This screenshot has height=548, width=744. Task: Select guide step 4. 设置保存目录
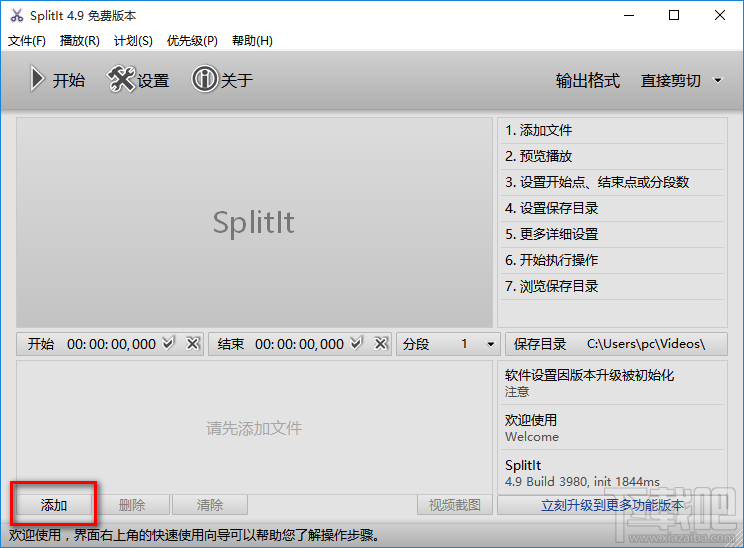(x=612, y=208)
